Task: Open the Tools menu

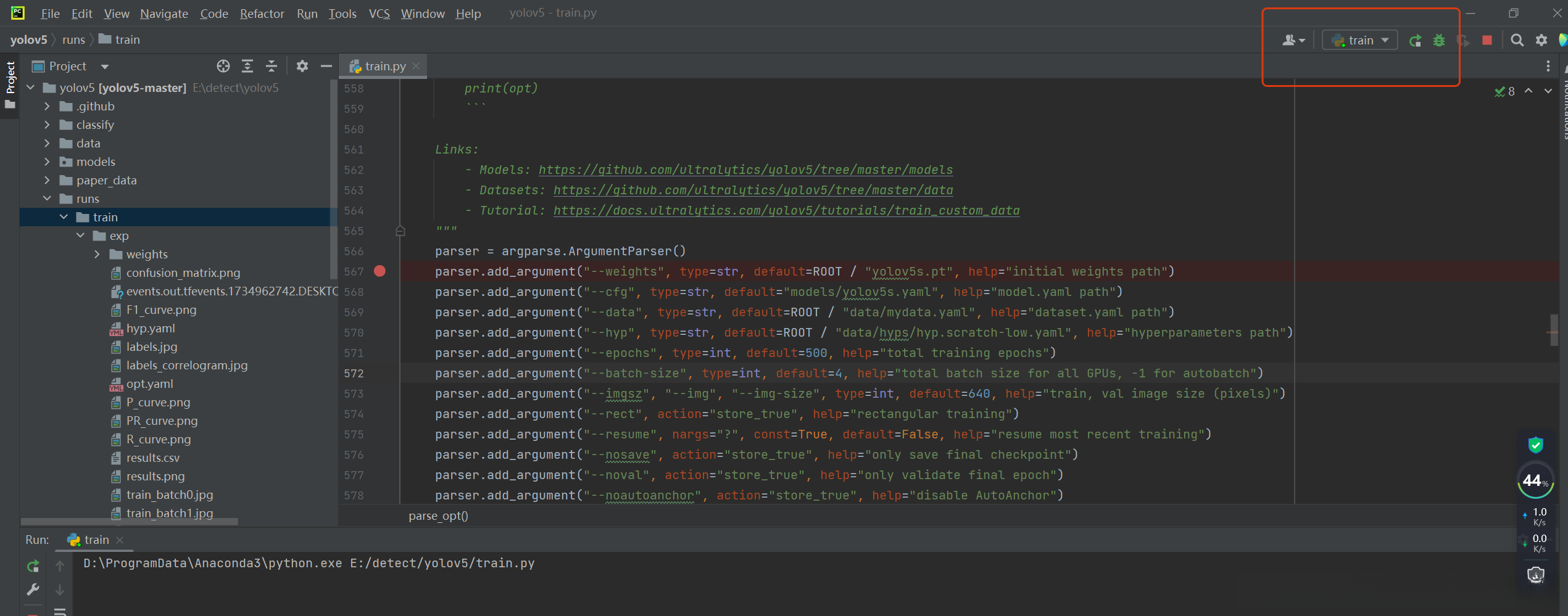Action: click(x=342, y=14)
